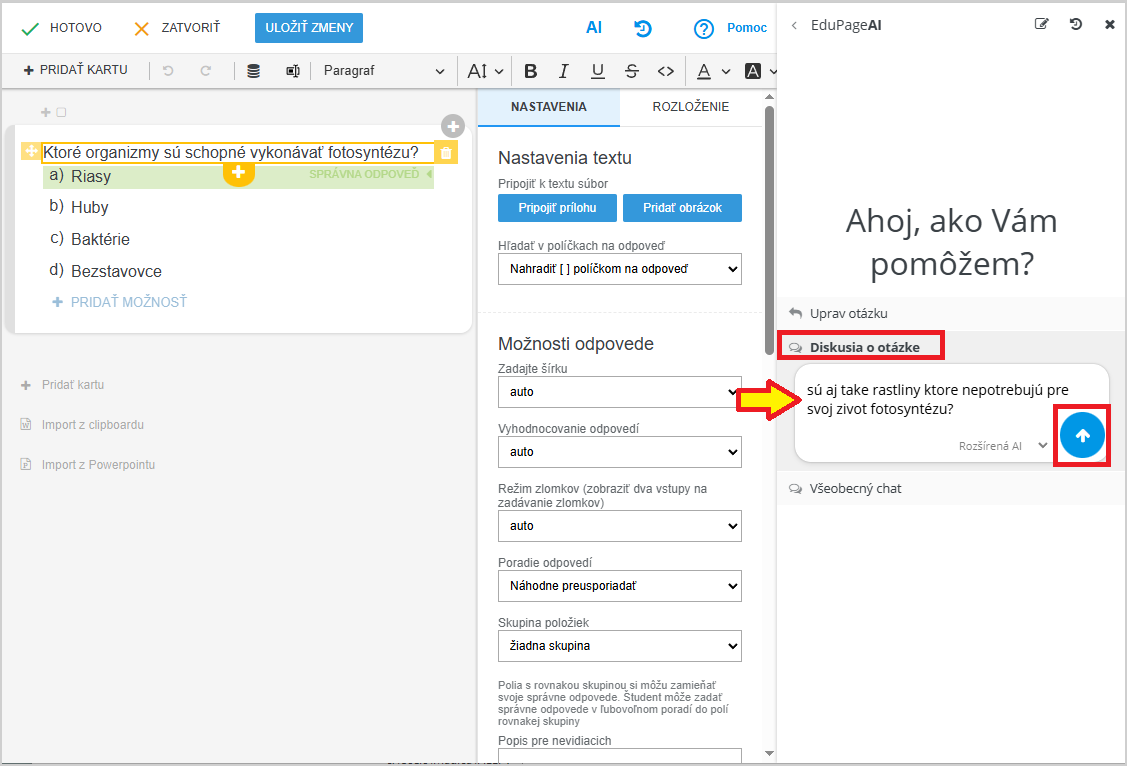1127x766 pixels.
Task: Open the Paragraf style dropdown
Action: click(384, 71)
